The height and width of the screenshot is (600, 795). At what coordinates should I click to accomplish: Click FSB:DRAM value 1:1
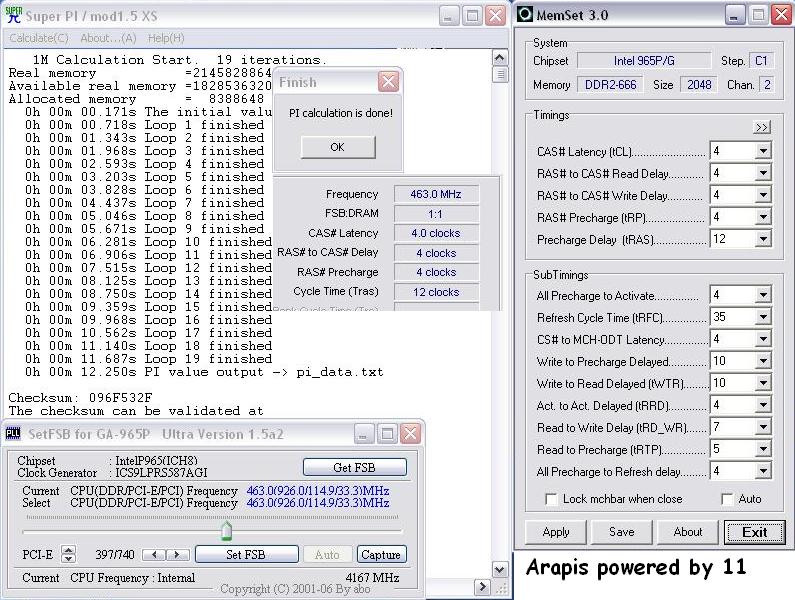[x=436, y=214]
